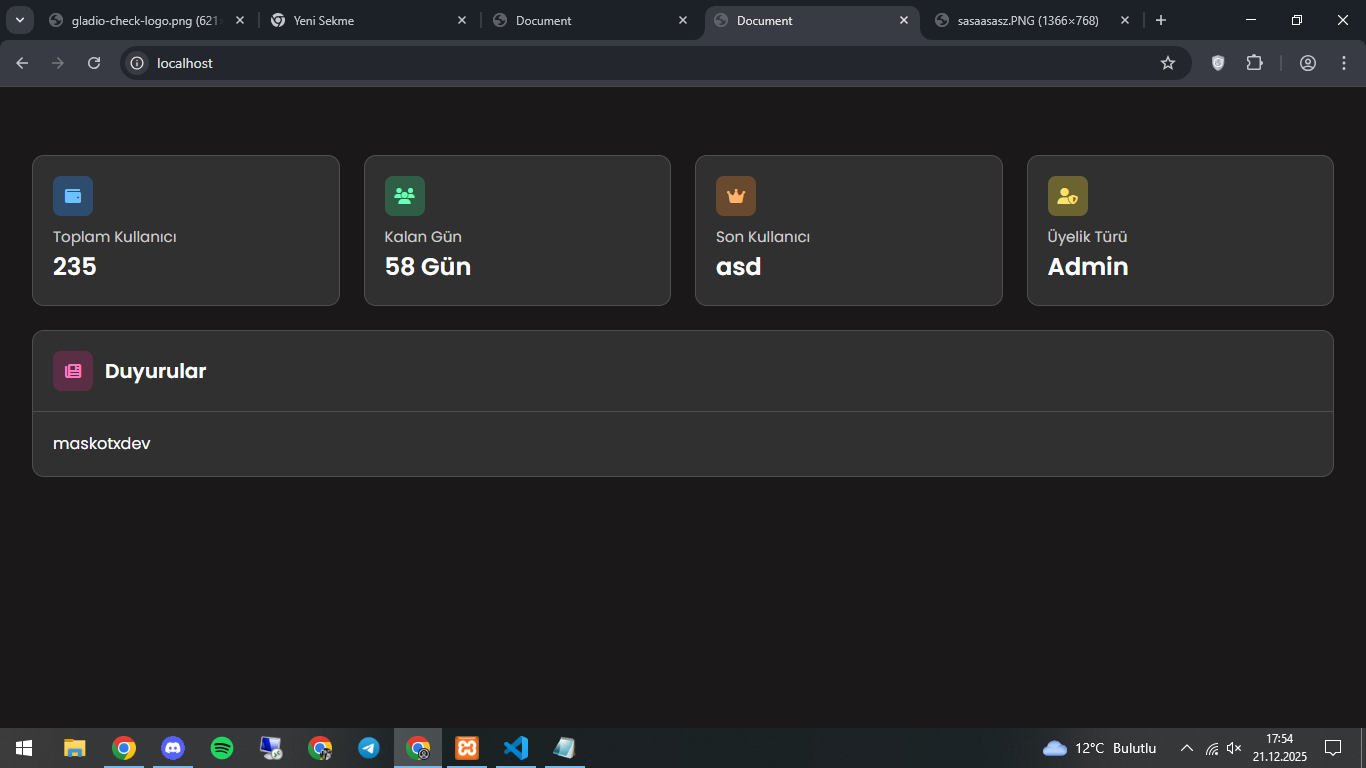Image resolution: width=1366 pixels, height=768 pixels.
Task: Click the pink newspaper icon beside Duyurular
Action: click(x=73, y=371)
